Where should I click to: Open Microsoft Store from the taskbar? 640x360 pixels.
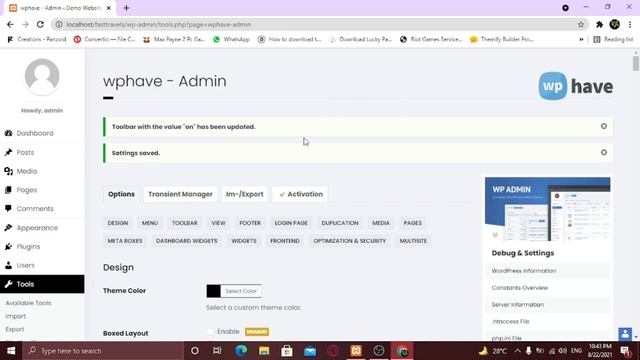click(287, 351)
